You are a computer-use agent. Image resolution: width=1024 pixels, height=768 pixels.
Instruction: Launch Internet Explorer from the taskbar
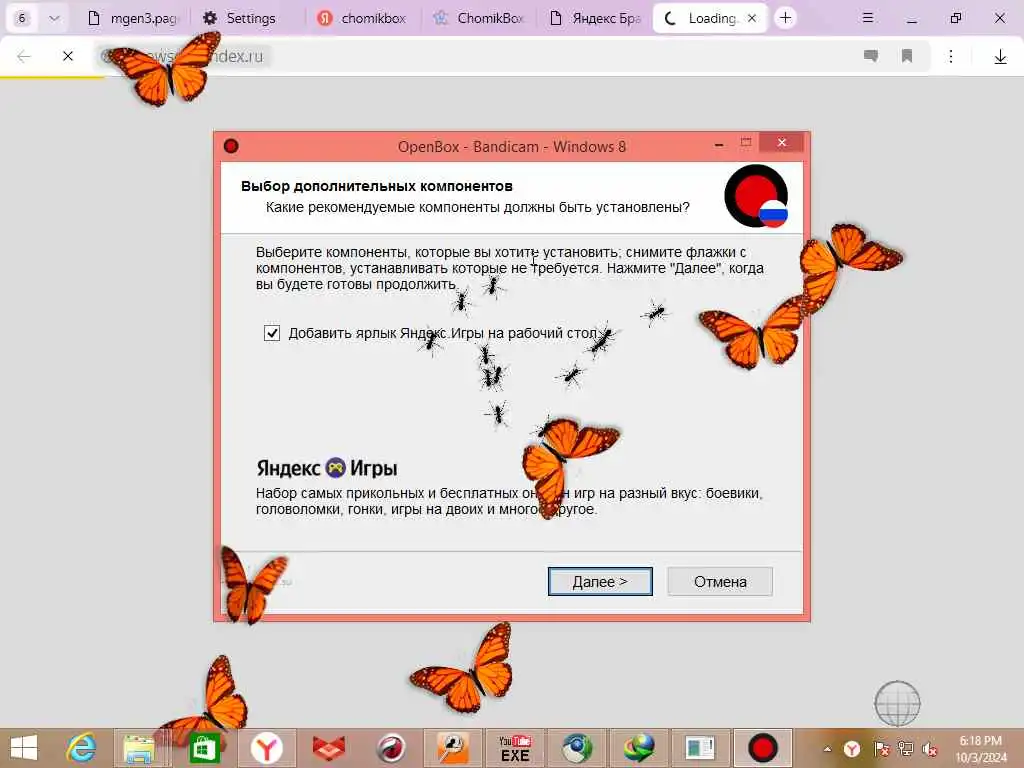pos(82,748)
